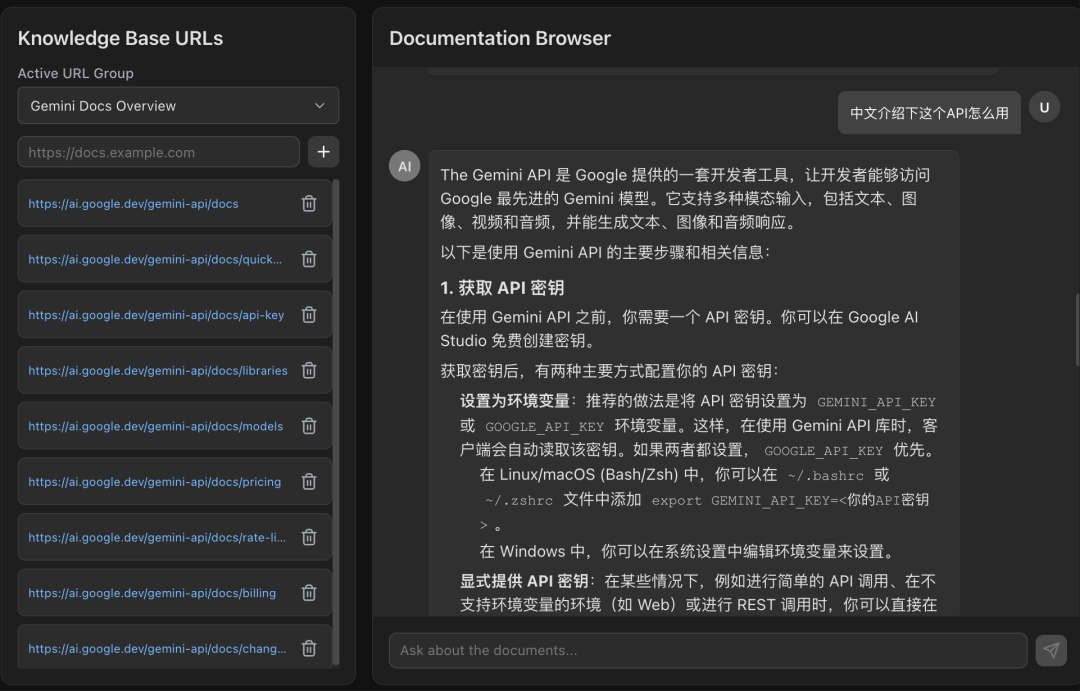The height and width of the screenshot is (691, 1080).
Task: Click the plus button to add URL
Action: coord(323,152)
